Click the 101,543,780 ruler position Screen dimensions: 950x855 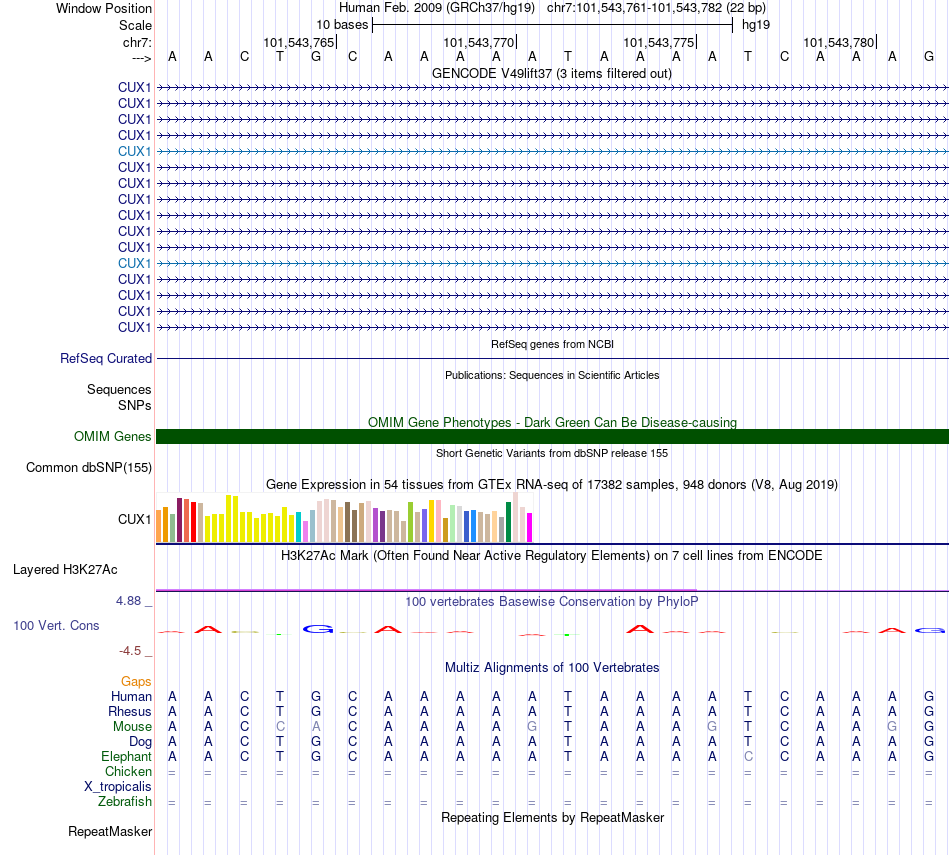pyautogui.click(x=839, y=42)
